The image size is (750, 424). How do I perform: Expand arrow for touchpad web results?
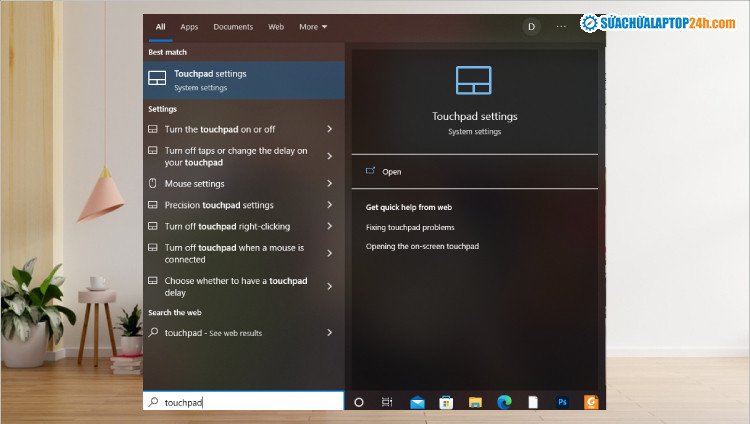point(330,332)
